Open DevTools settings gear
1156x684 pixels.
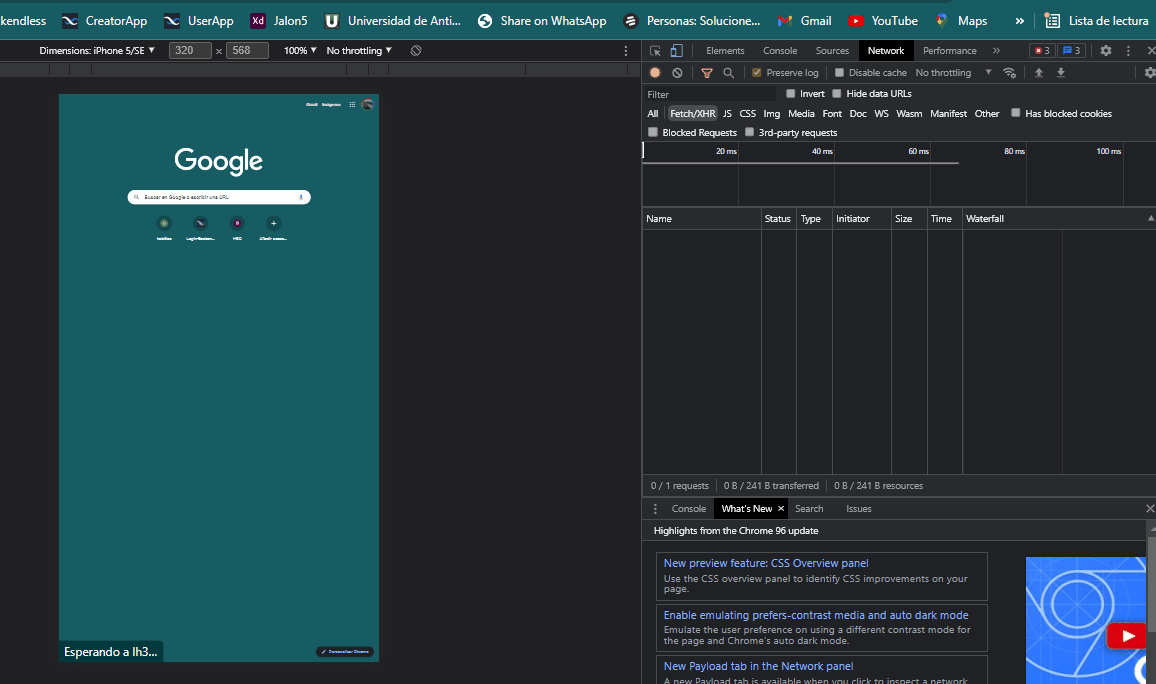click(x=1106, y=51)
